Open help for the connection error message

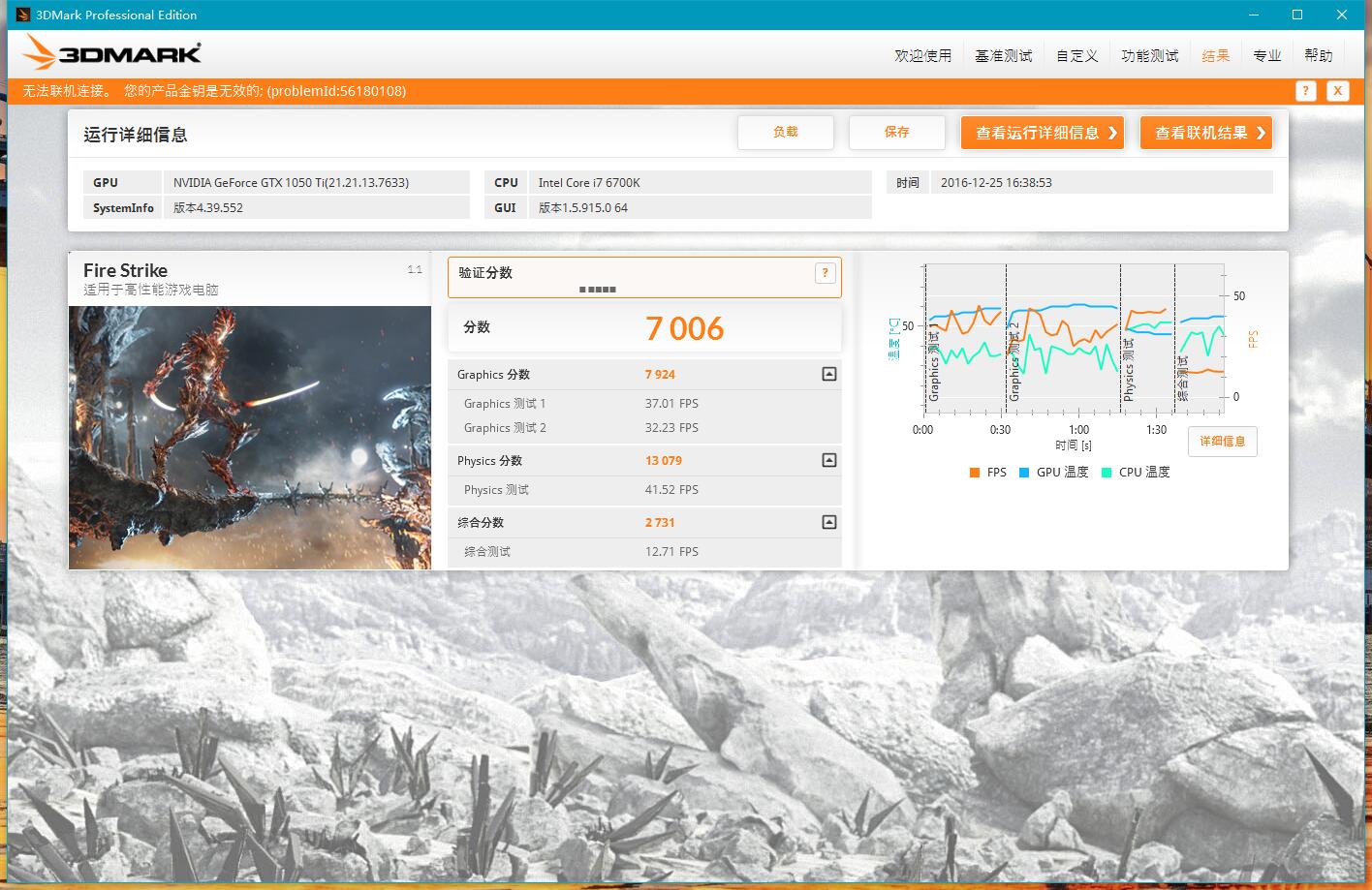click(x=1305, y=90)
